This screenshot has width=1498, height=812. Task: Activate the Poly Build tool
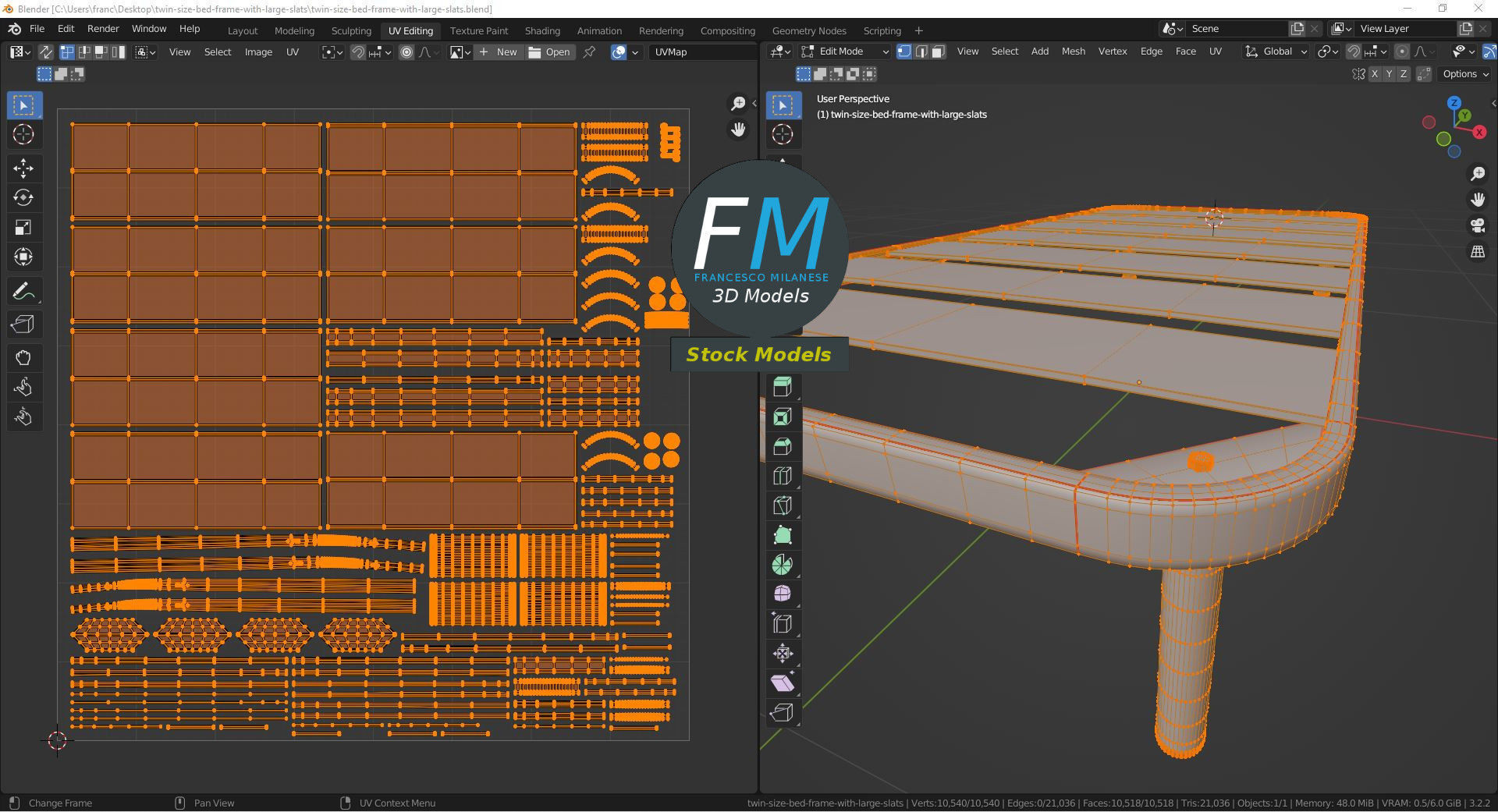(783, 535)
